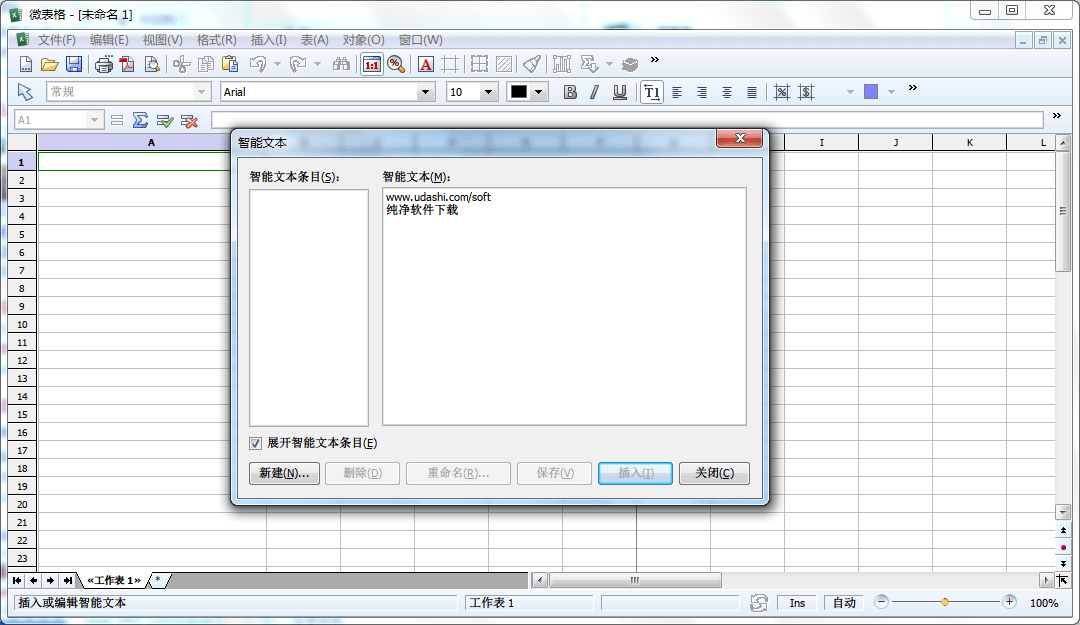This screenshot has height=625, width=1080.
Task: Click the Print icon in toolbar
Action: (x=103, y=64)
